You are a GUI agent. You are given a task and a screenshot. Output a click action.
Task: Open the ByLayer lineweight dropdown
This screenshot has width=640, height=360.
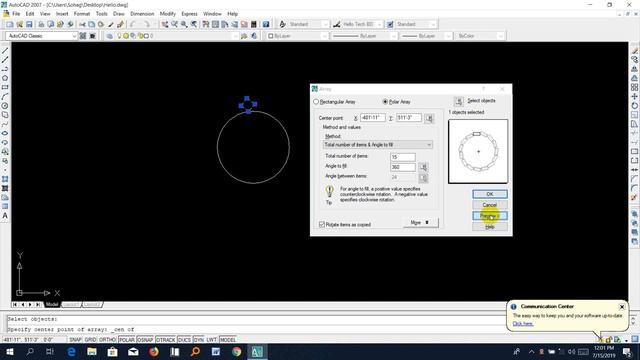[426, 36]
